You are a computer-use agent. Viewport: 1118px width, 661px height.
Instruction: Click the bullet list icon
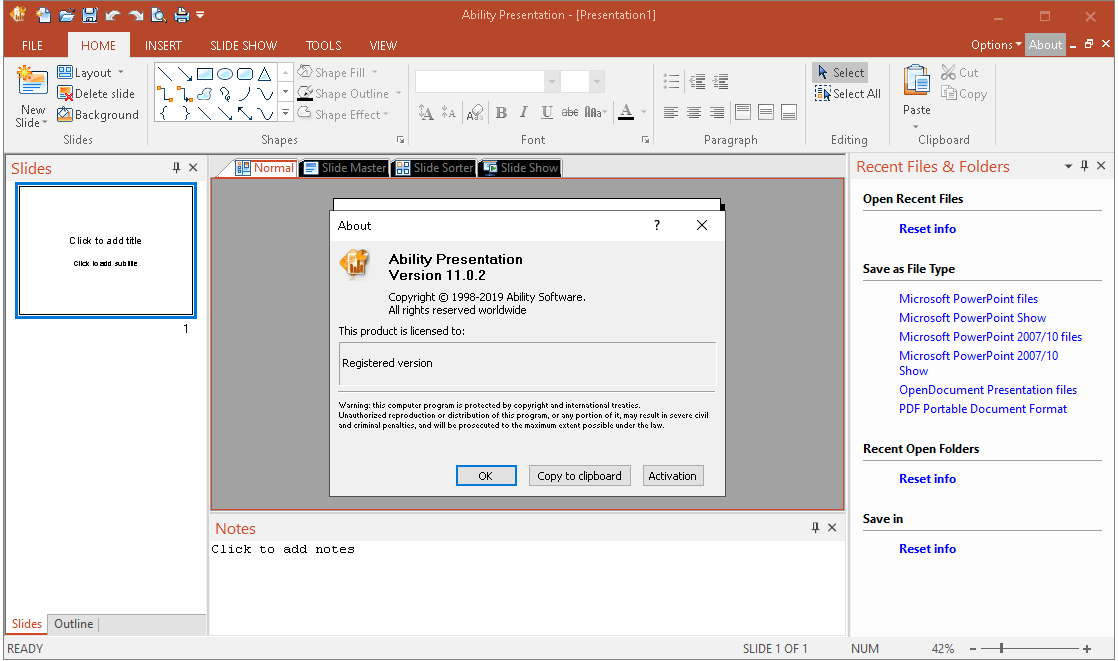click(671, 81)
